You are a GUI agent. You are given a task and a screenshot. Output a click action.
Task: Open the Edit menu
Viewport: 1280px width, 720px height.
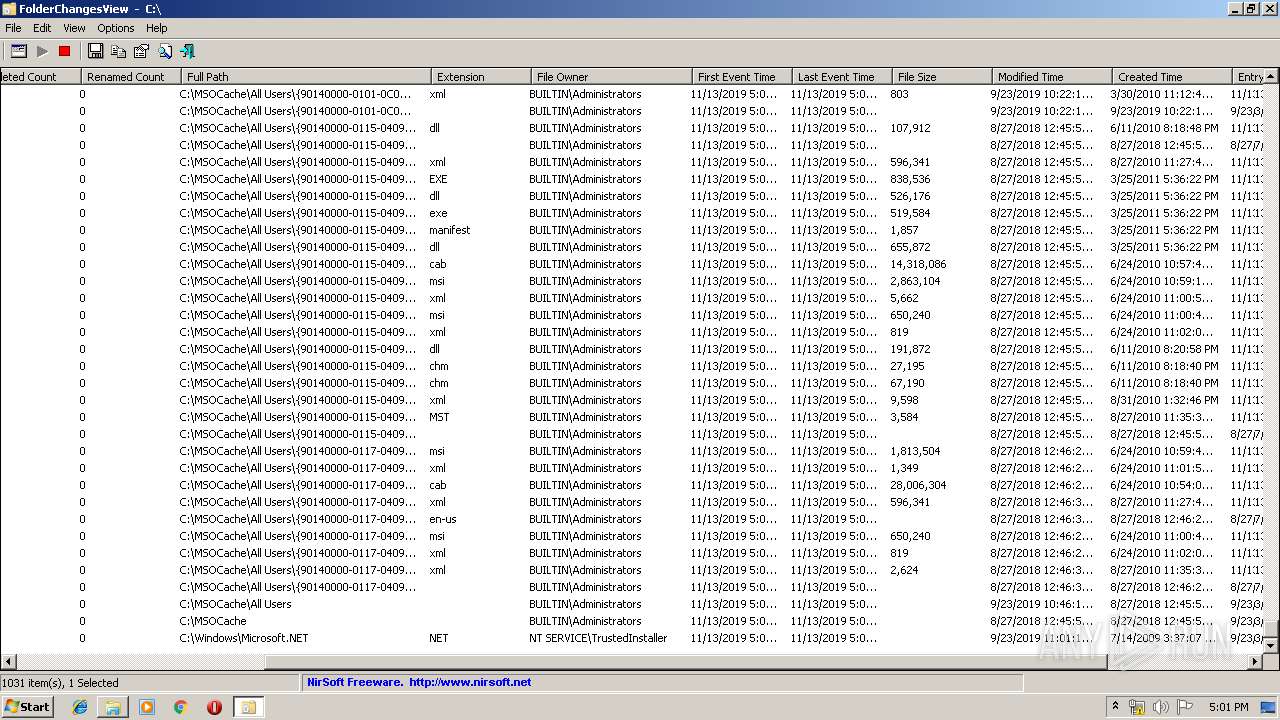tap(42, 28)
